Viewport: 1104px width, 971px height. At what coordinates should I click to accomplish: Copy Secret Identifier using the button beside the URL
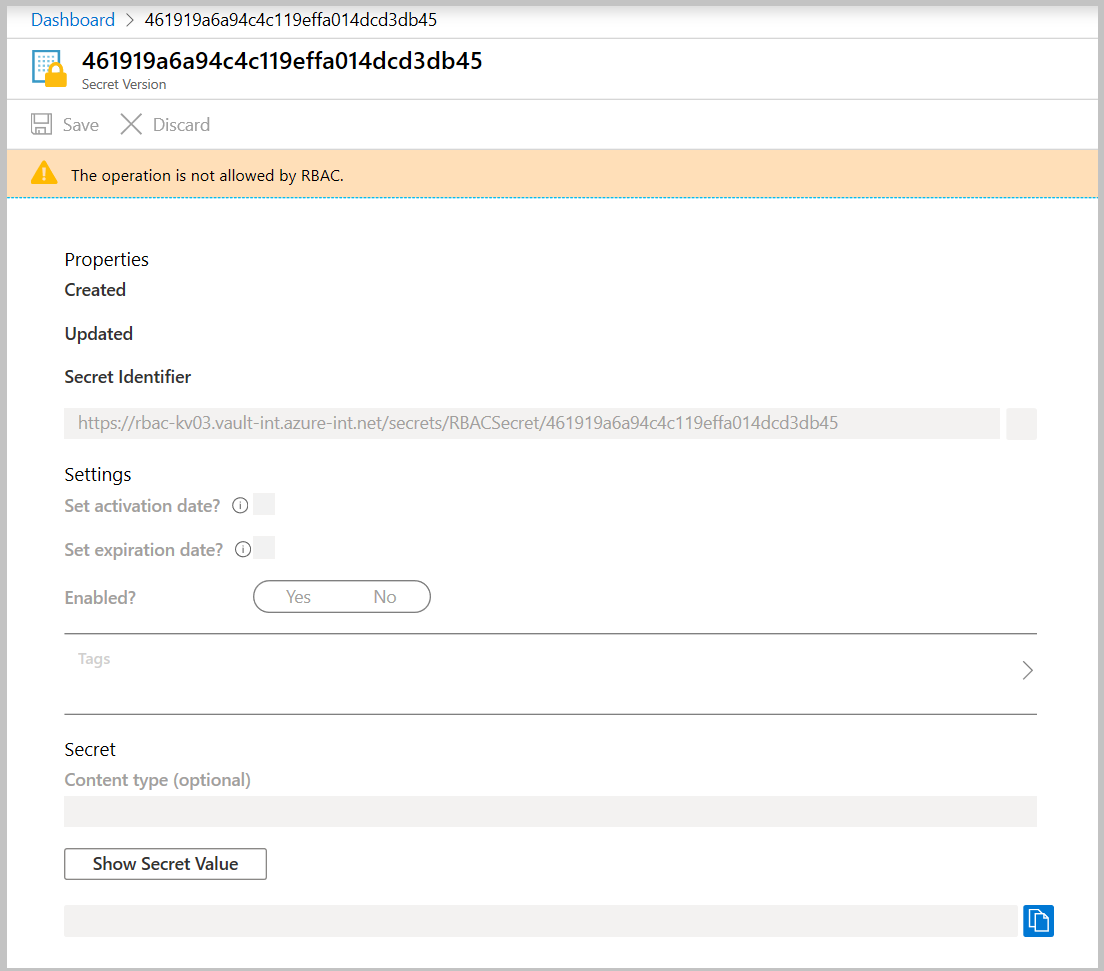point(1021,424)
